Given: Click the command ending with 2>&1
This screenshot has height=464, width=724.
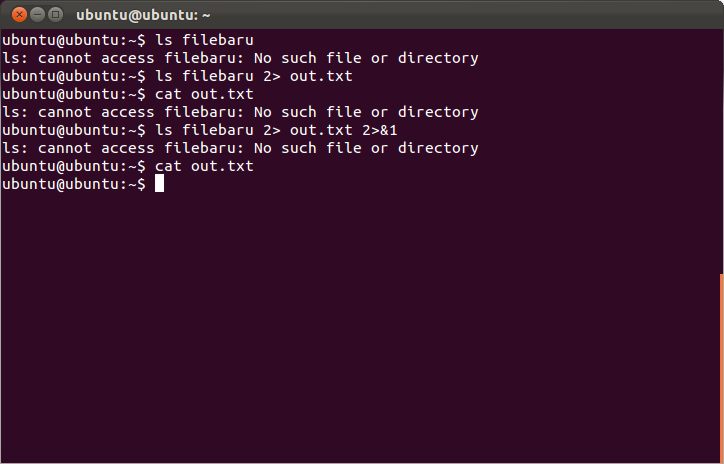Looking at the screenshot, I should tap(276, 130).
